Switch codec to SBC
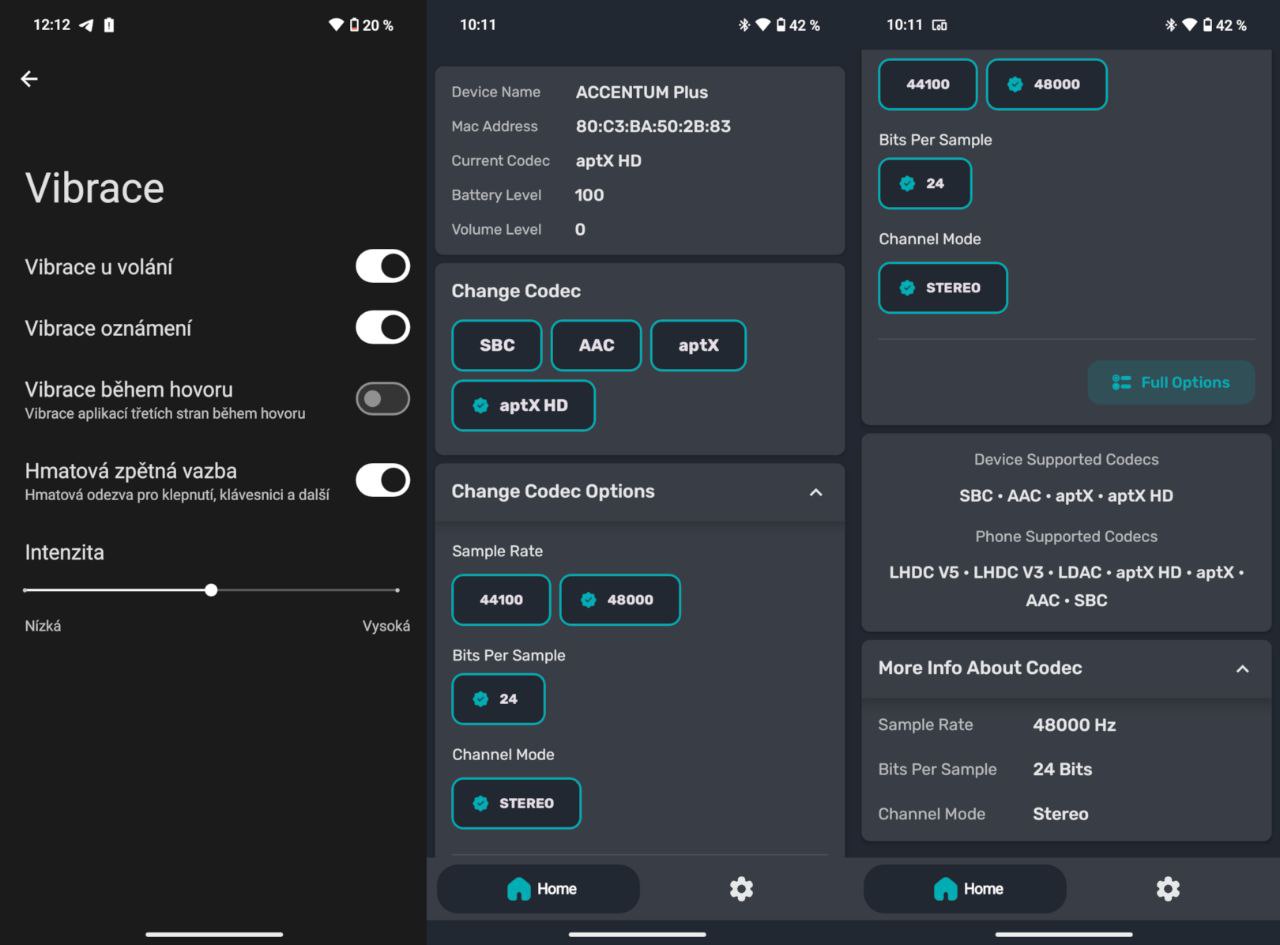 (497, 345)
